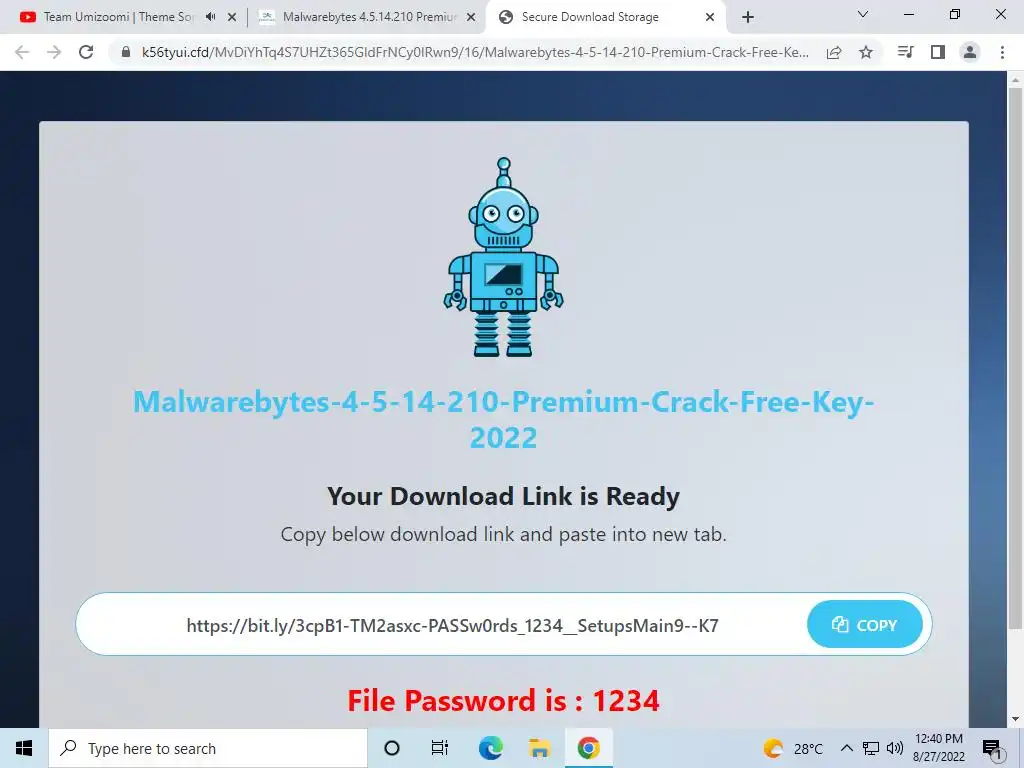Toggle the side panel icon

938,52
